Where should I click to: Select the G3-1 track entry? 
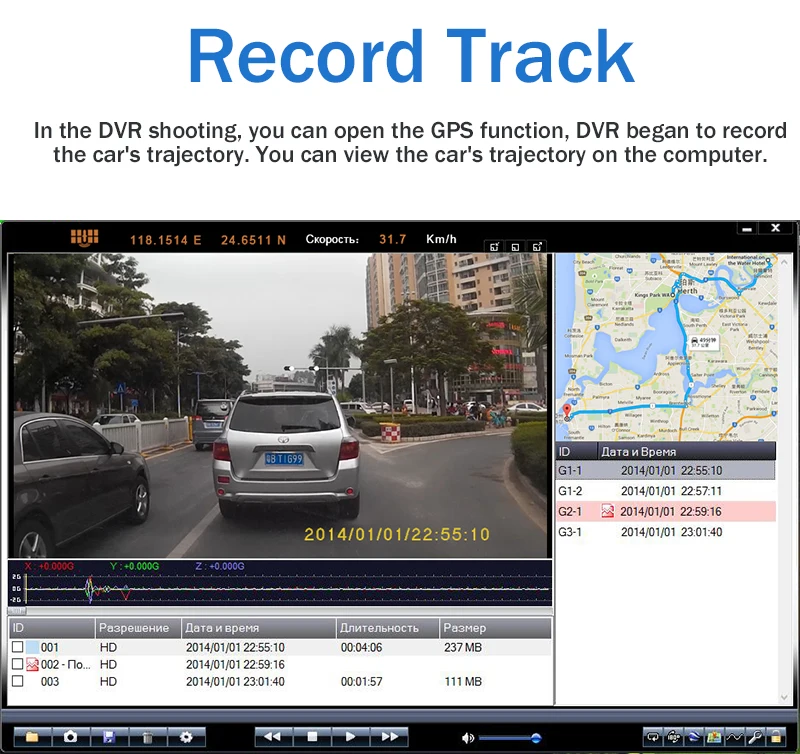[x=665, y=532]
